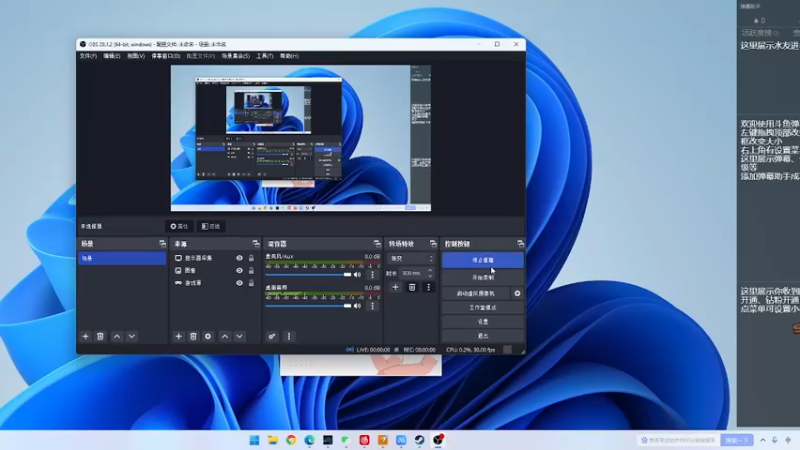Decrease transition duration with down stepper

coord(430,276)
